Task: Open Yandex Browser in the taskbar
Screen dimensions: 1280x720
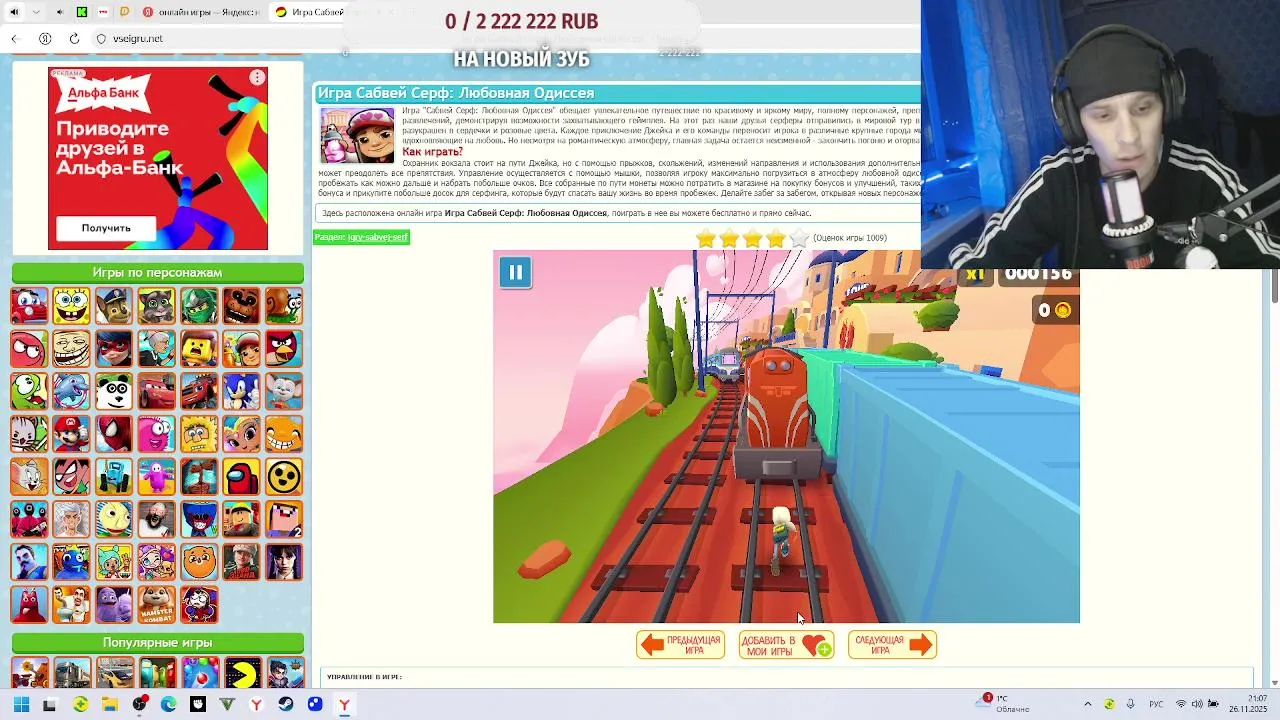Action: click(344, 704)
